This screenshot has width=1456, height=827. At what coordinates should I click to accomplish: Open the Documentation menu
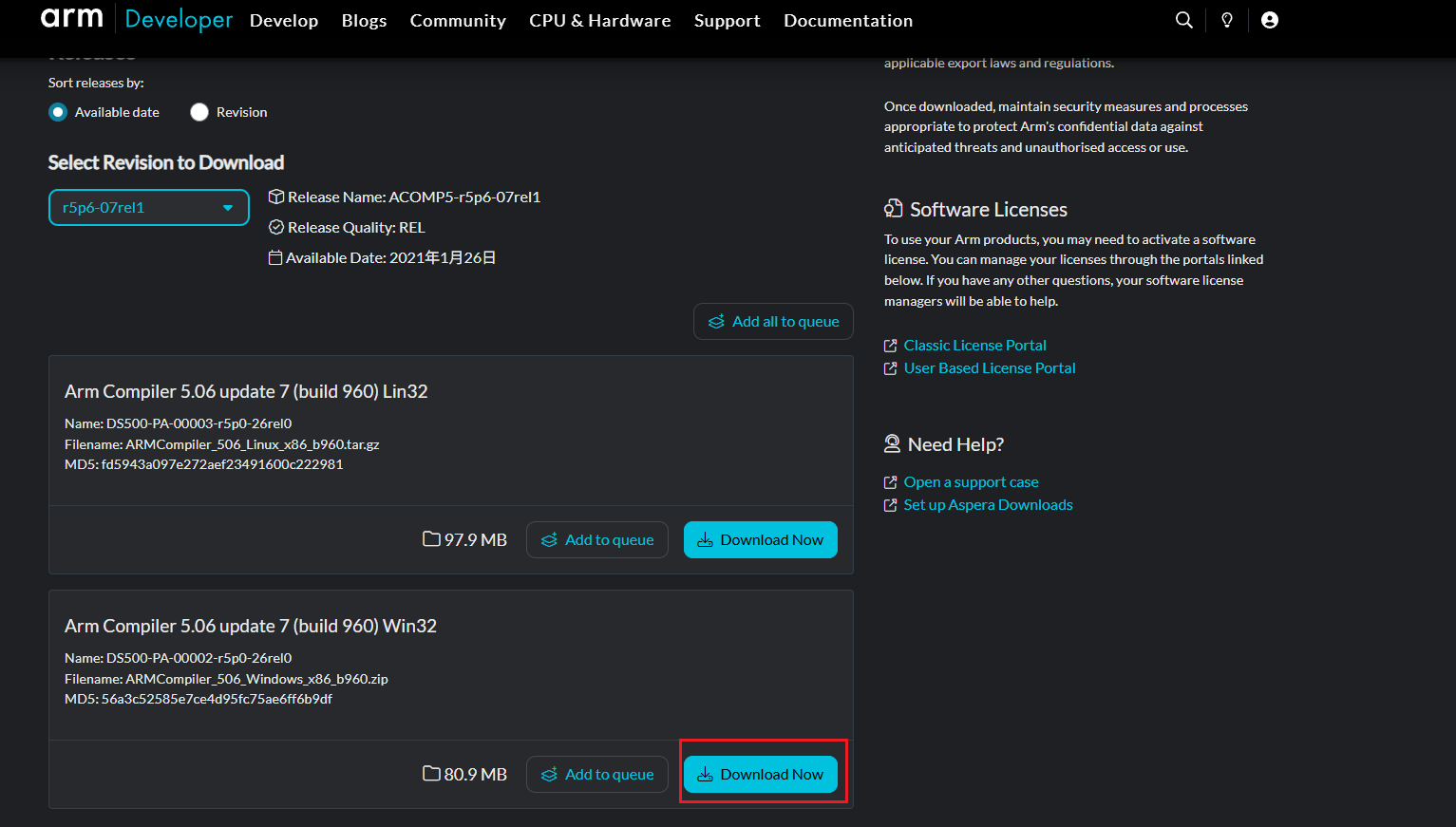(x=848, y=20)
